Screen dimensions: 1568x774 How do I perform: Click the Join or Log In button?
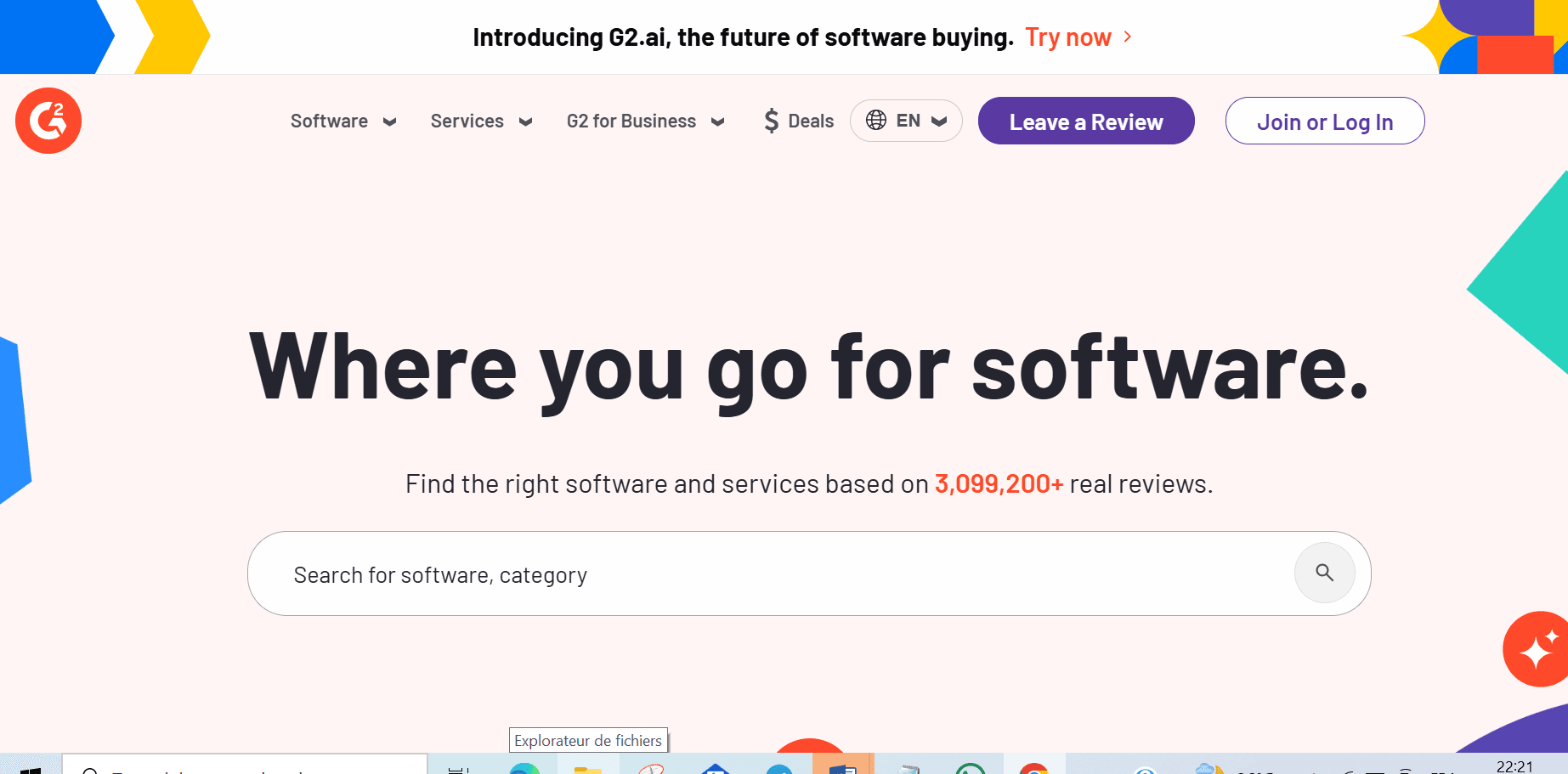[1324, 121]
